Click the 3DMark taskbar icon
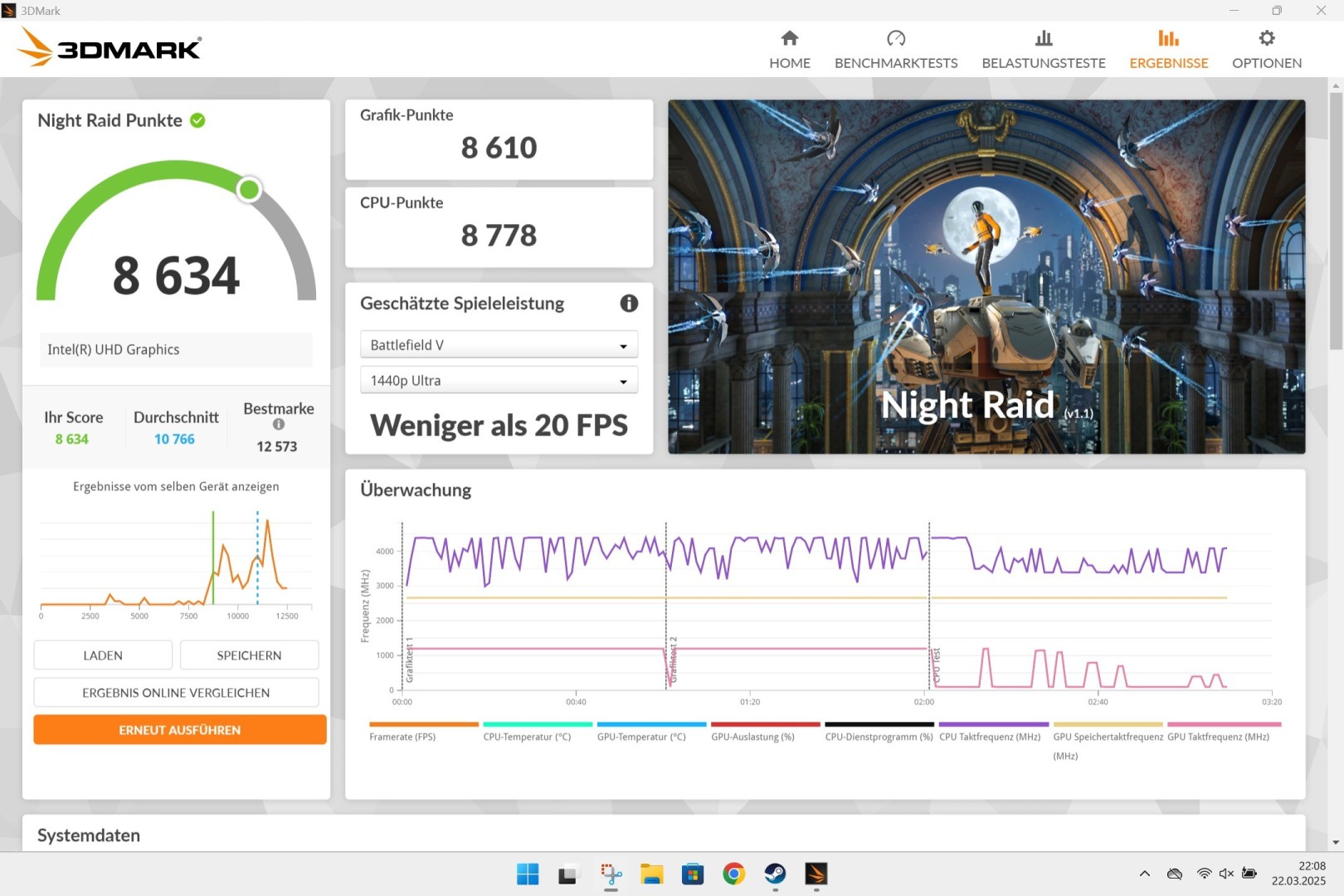1344x896 pixels. click(816, 874)
